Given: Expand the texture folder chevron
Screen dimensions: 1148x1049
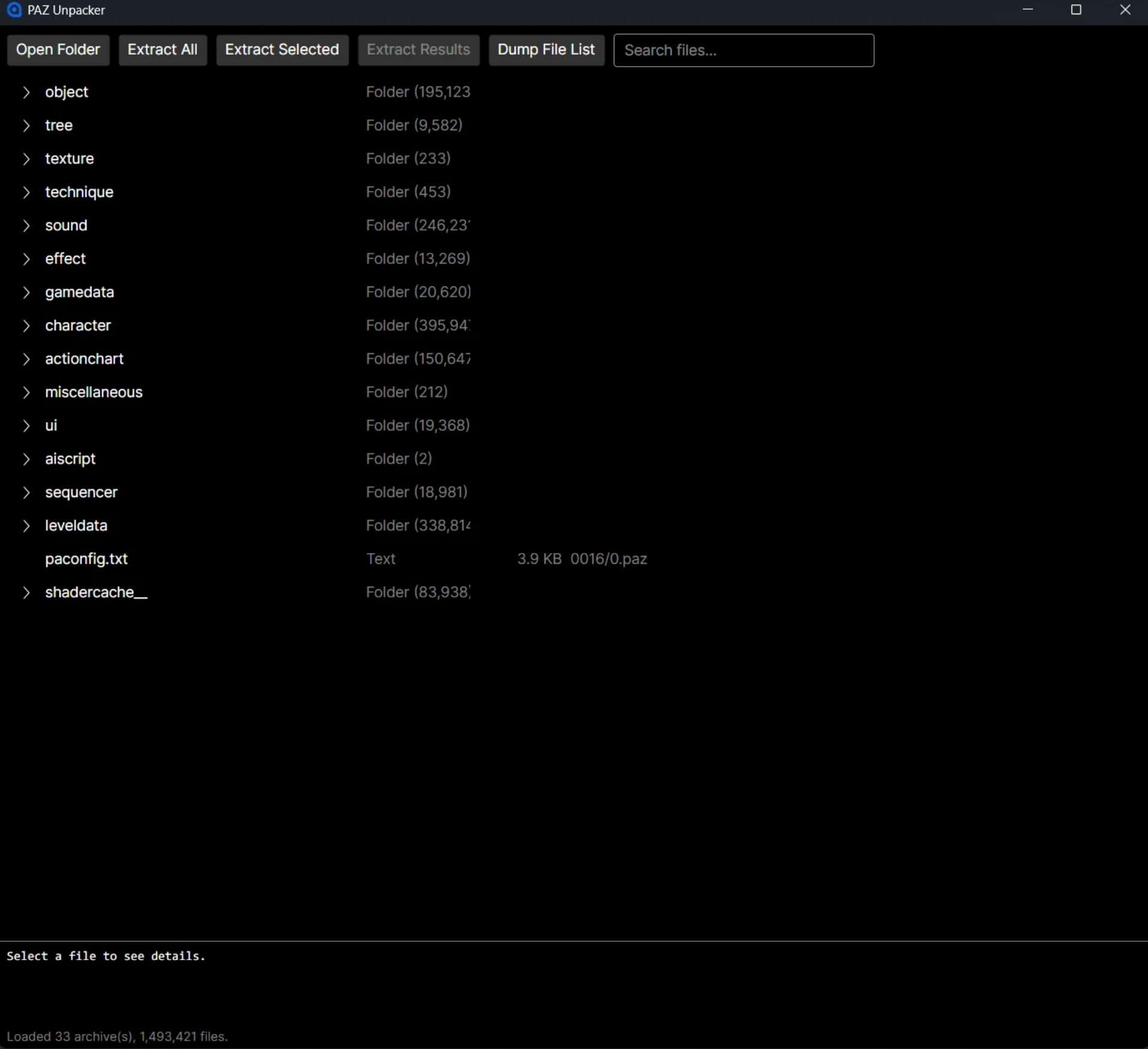Looking at the screenshot, I should [x=26, y=159].
